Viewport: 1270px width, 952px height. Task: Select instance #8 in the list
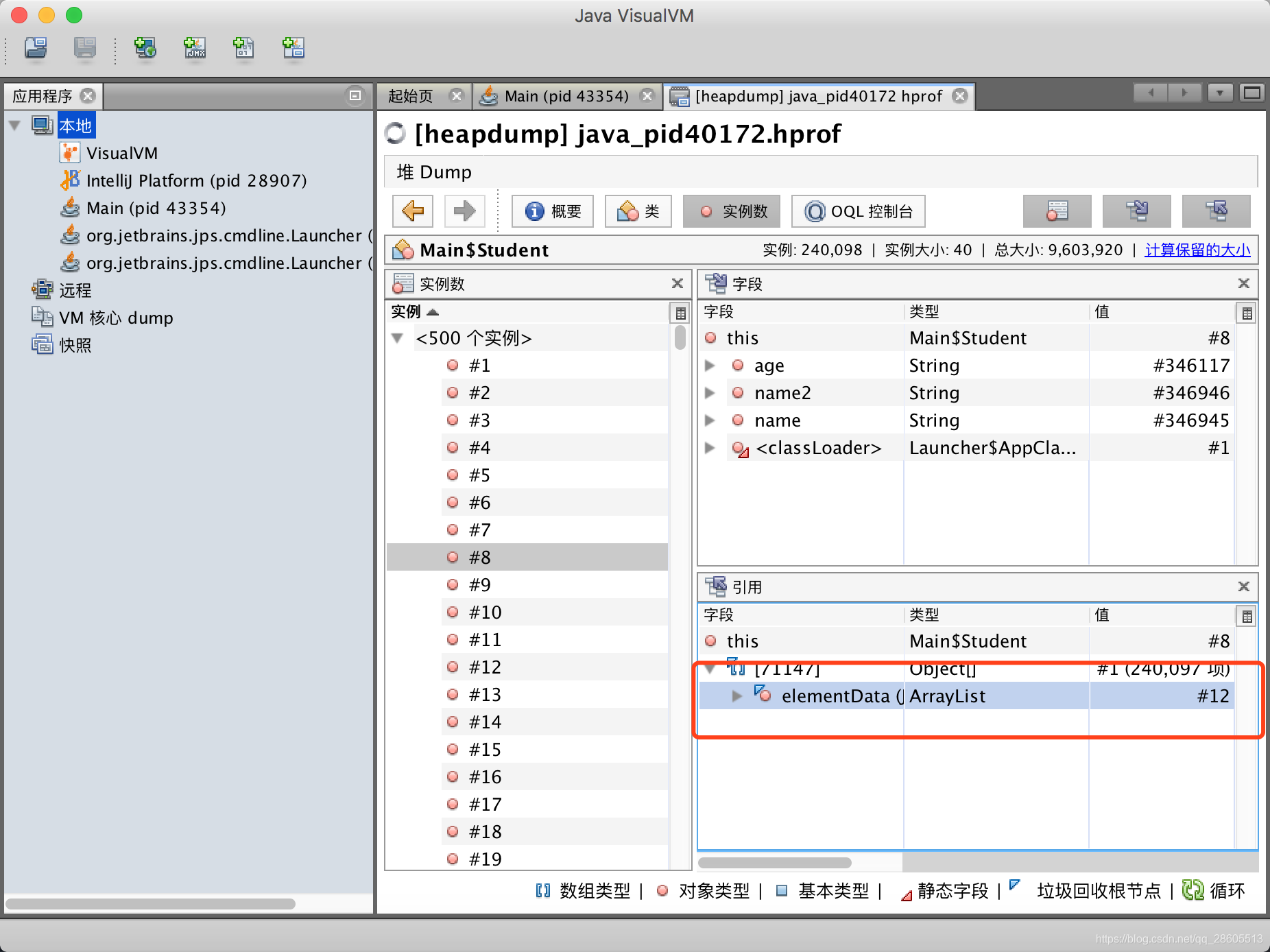[x=527, y=558]
